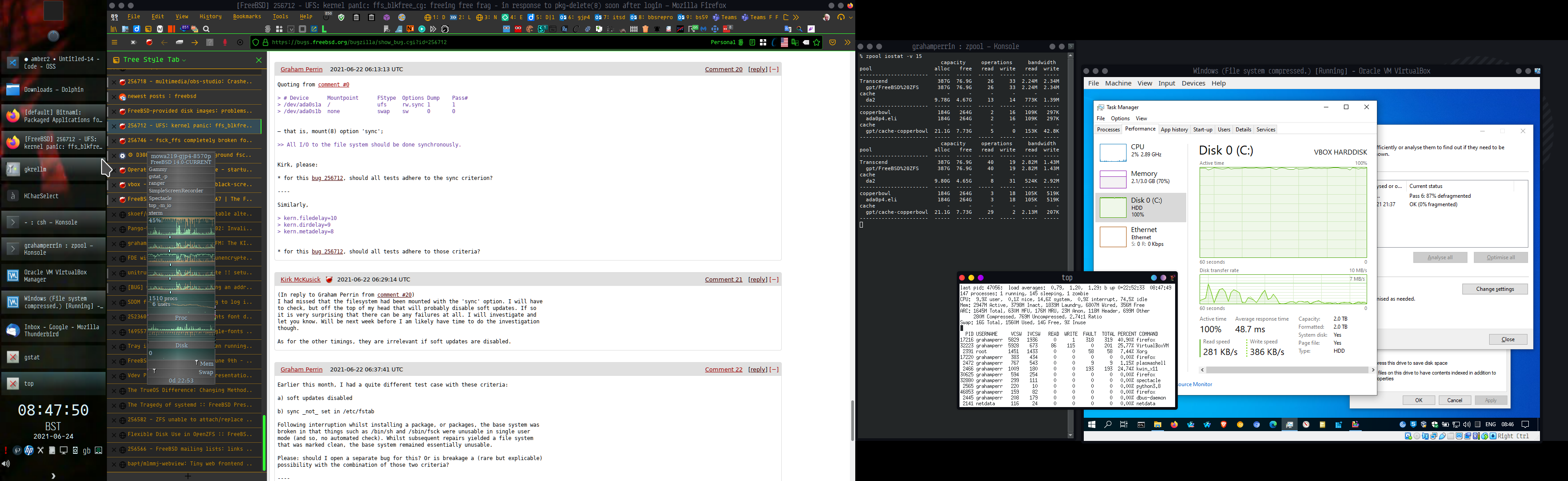
Task: Click the speaker volume icon in left panel
Action: (6, 464)
